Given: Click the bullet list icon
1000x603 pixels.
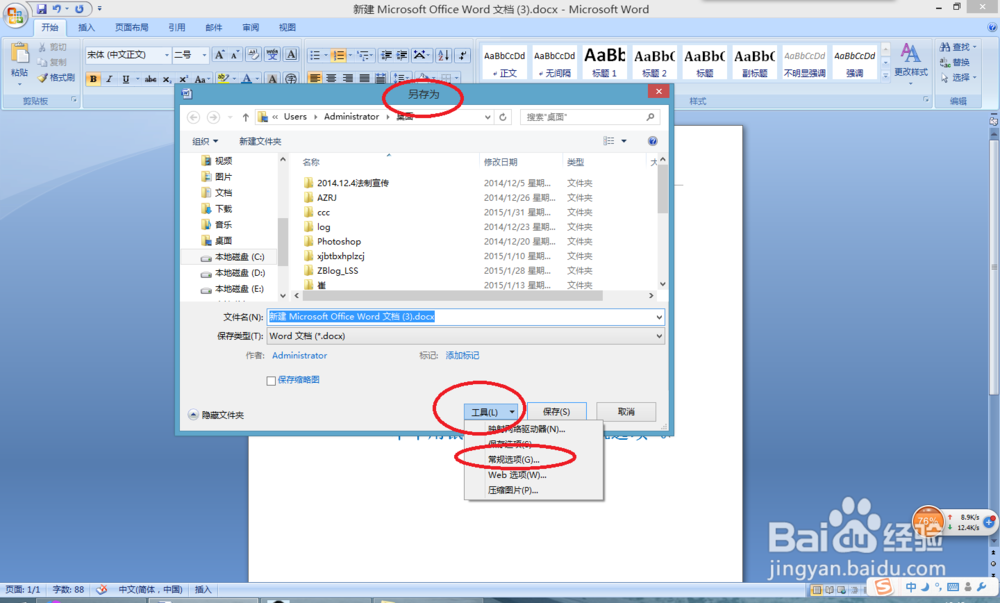Looking at the screenshot, I should pyautogui.click(x=315, y=55).
